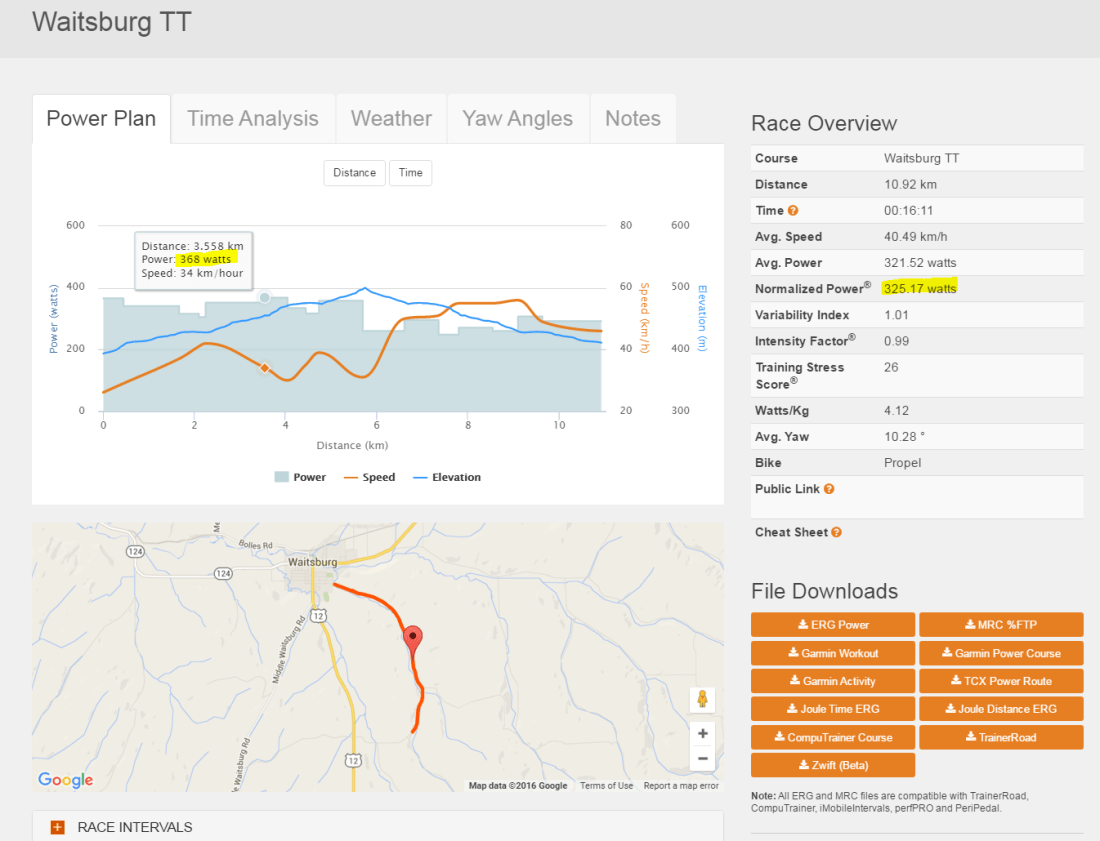
Task: Toggle Speed series in chart legend
Action: [x=369, y=478]
